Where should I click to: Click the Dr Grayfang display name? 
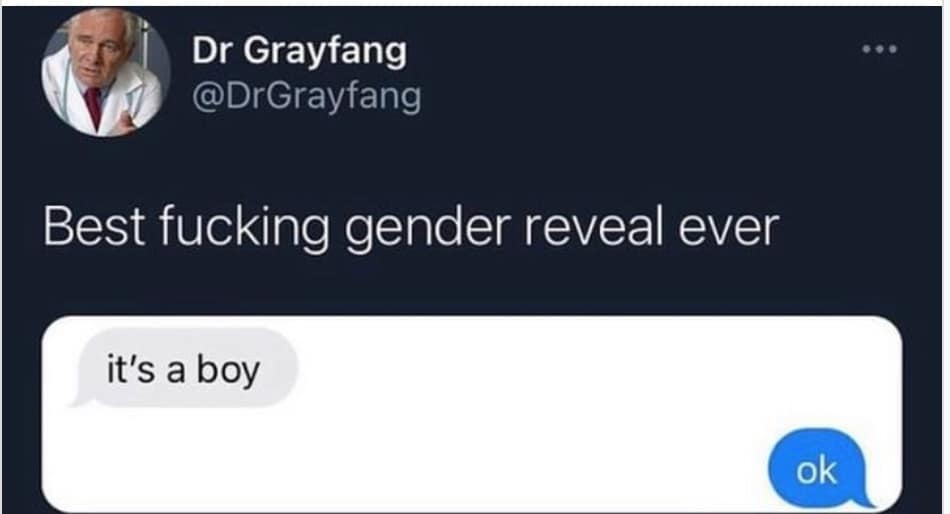click(299, 52)
